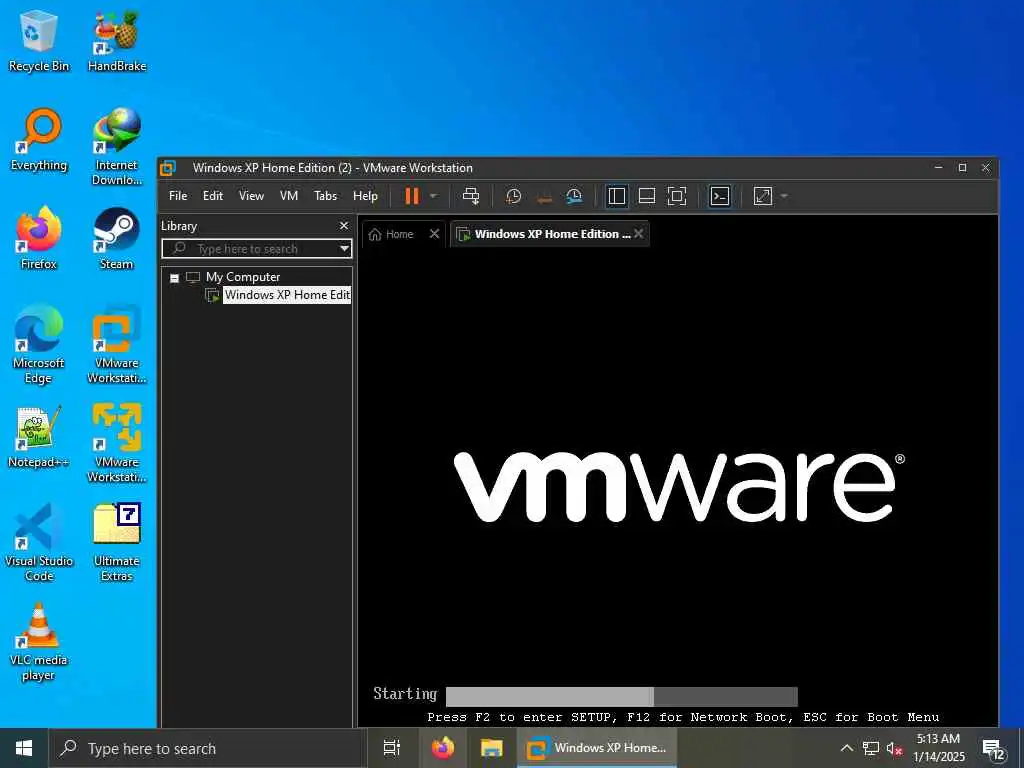The height and width of the screenshot is (768, 1024).
Task: Open the View menu
Action: click(x=251, y=196)
